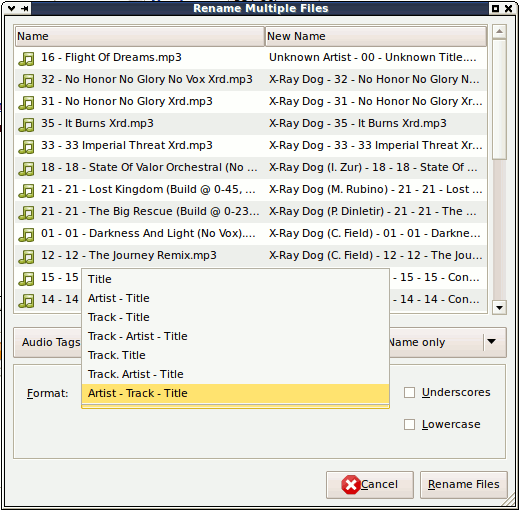Screen dimensions: 519x510
Task: Click music icon of the 14 - 14 row
Action: [x=26, y=301]
